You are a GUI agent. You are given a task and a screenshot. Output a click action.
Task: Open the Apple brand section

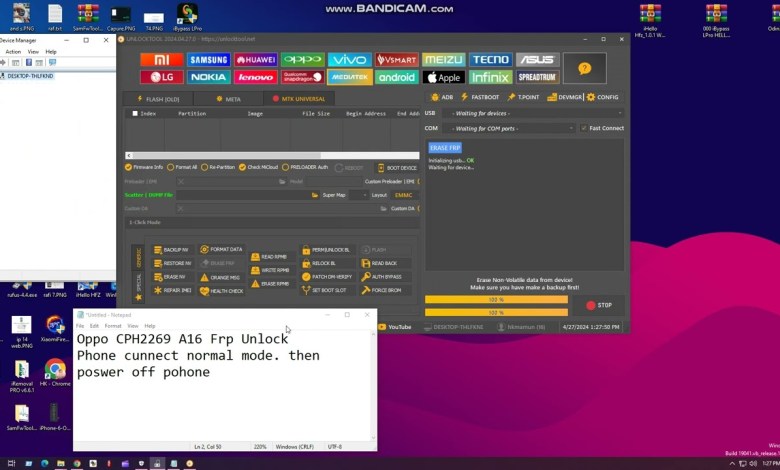coord(443,77)
